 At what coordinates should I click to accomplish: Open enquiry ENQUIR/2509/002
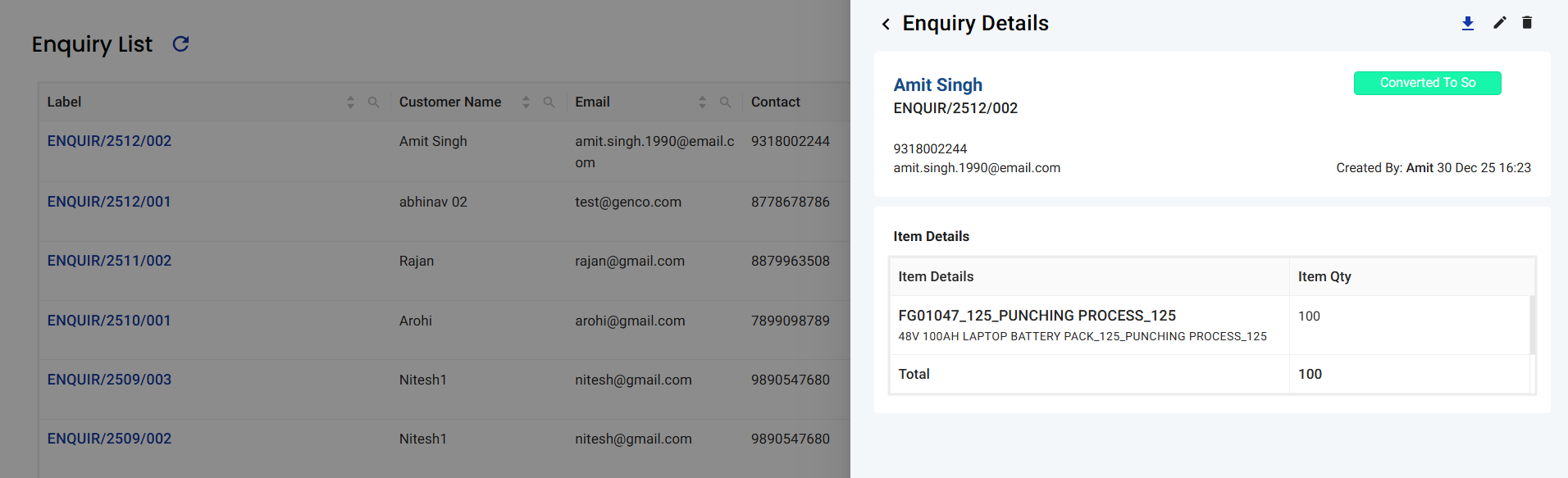(109, 439)
